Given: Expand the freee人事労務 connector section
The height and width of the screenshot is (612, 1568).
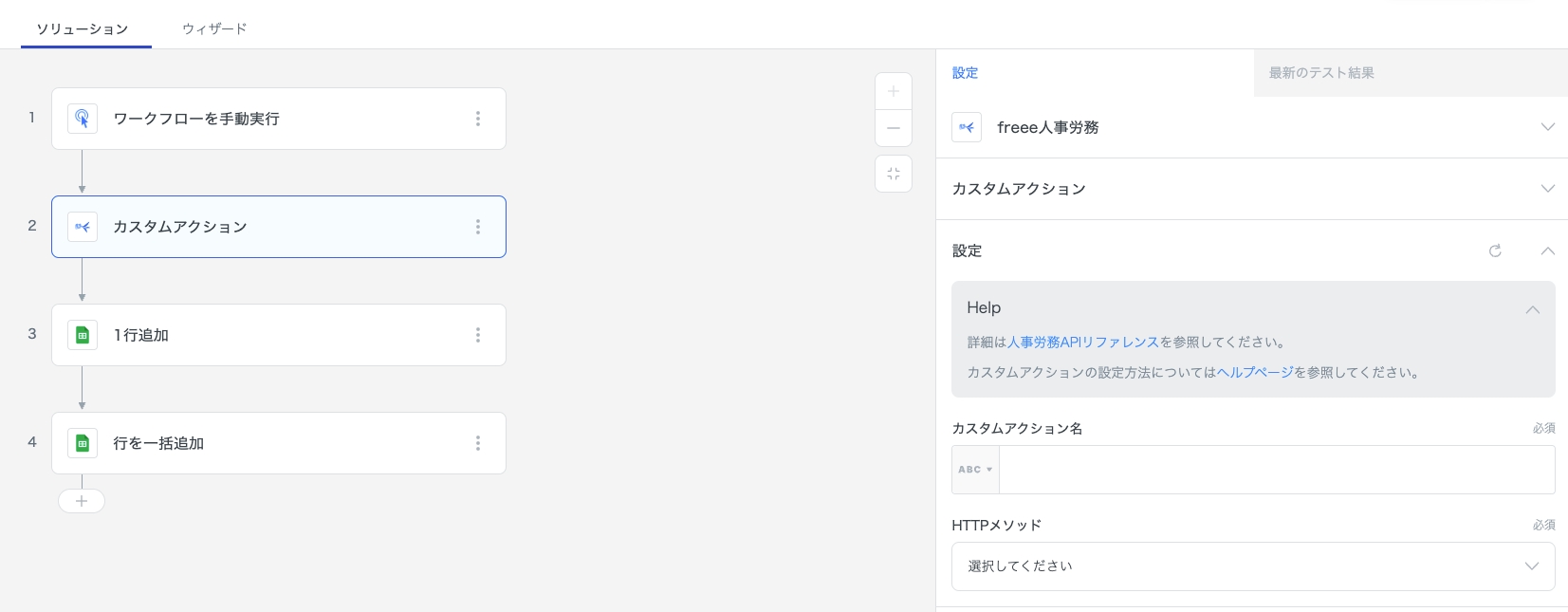Looking at the screenshot, I should (1547, 127).
